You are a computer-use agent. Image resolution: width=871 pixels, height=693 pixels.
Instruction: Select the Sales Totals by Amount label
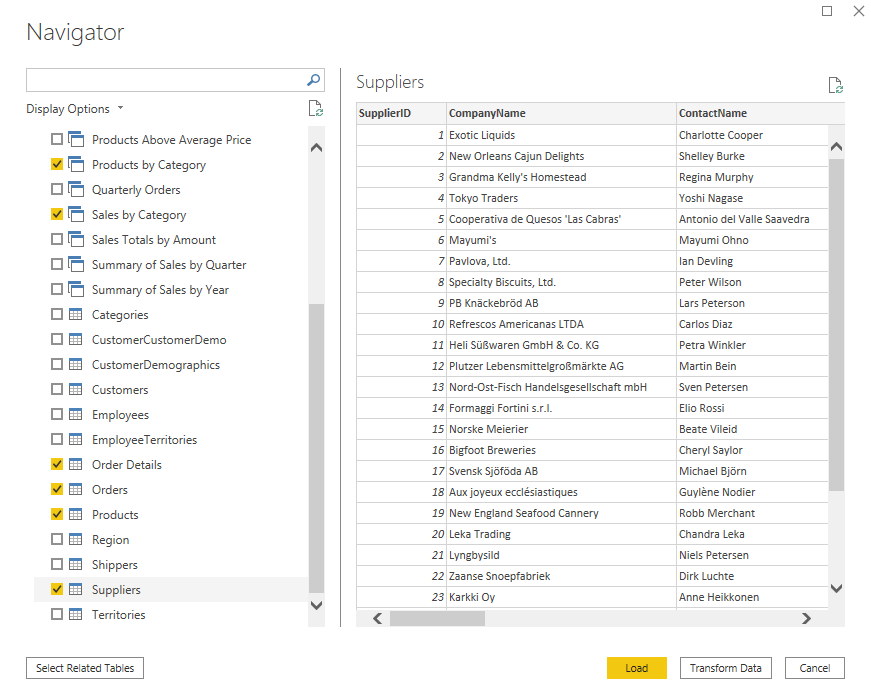coord(154,240)
